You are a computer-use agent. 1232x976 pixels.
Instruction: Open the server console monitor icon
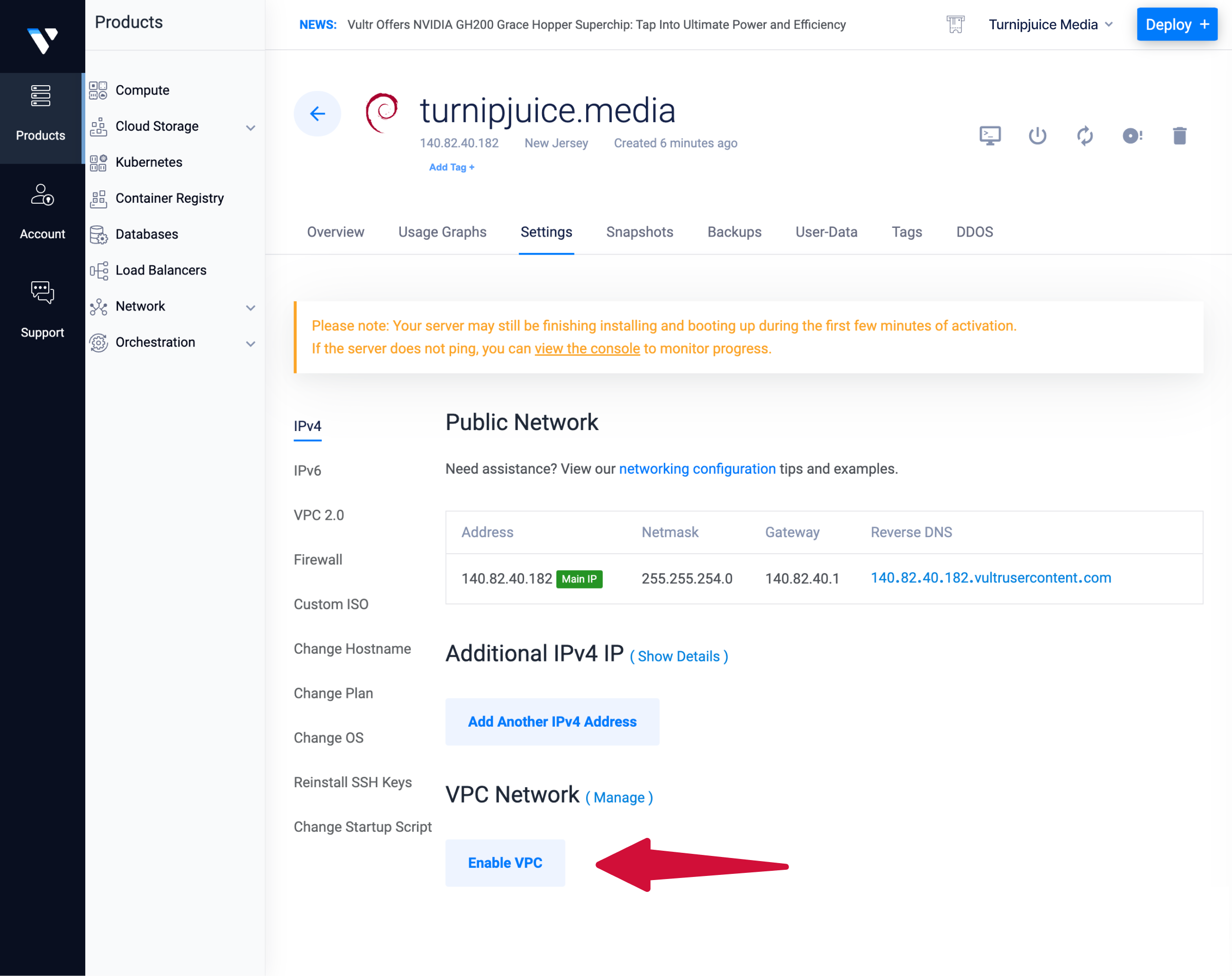pyautogui.click(x=990, y=135)
